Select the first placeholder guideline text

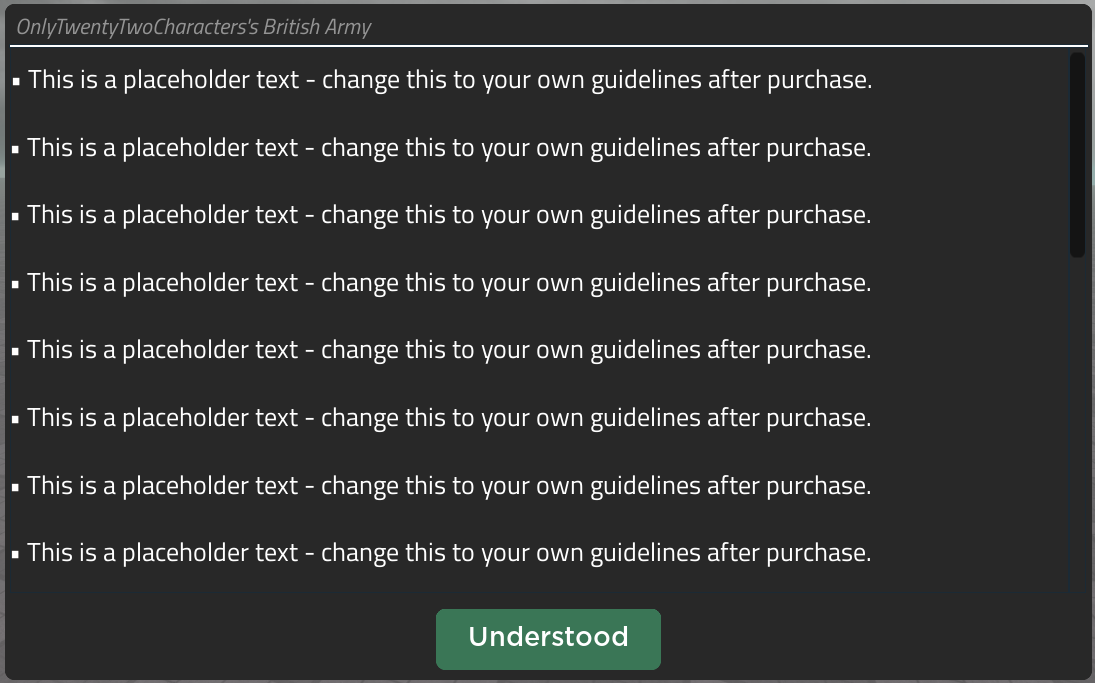pos(450,80)
